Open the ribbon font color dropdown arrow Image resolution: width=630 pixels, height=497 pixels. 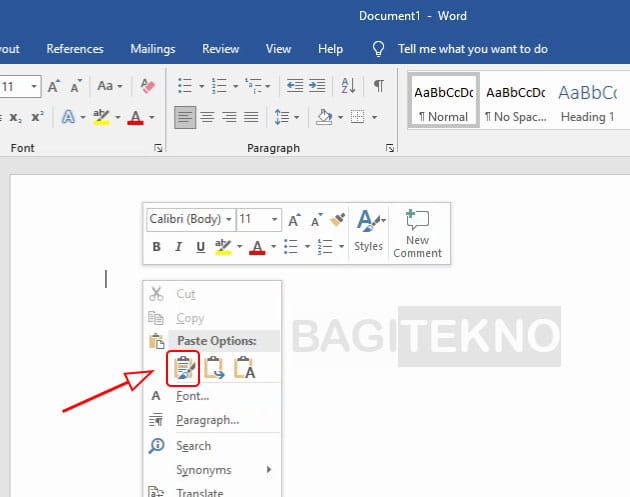point(152,117)
